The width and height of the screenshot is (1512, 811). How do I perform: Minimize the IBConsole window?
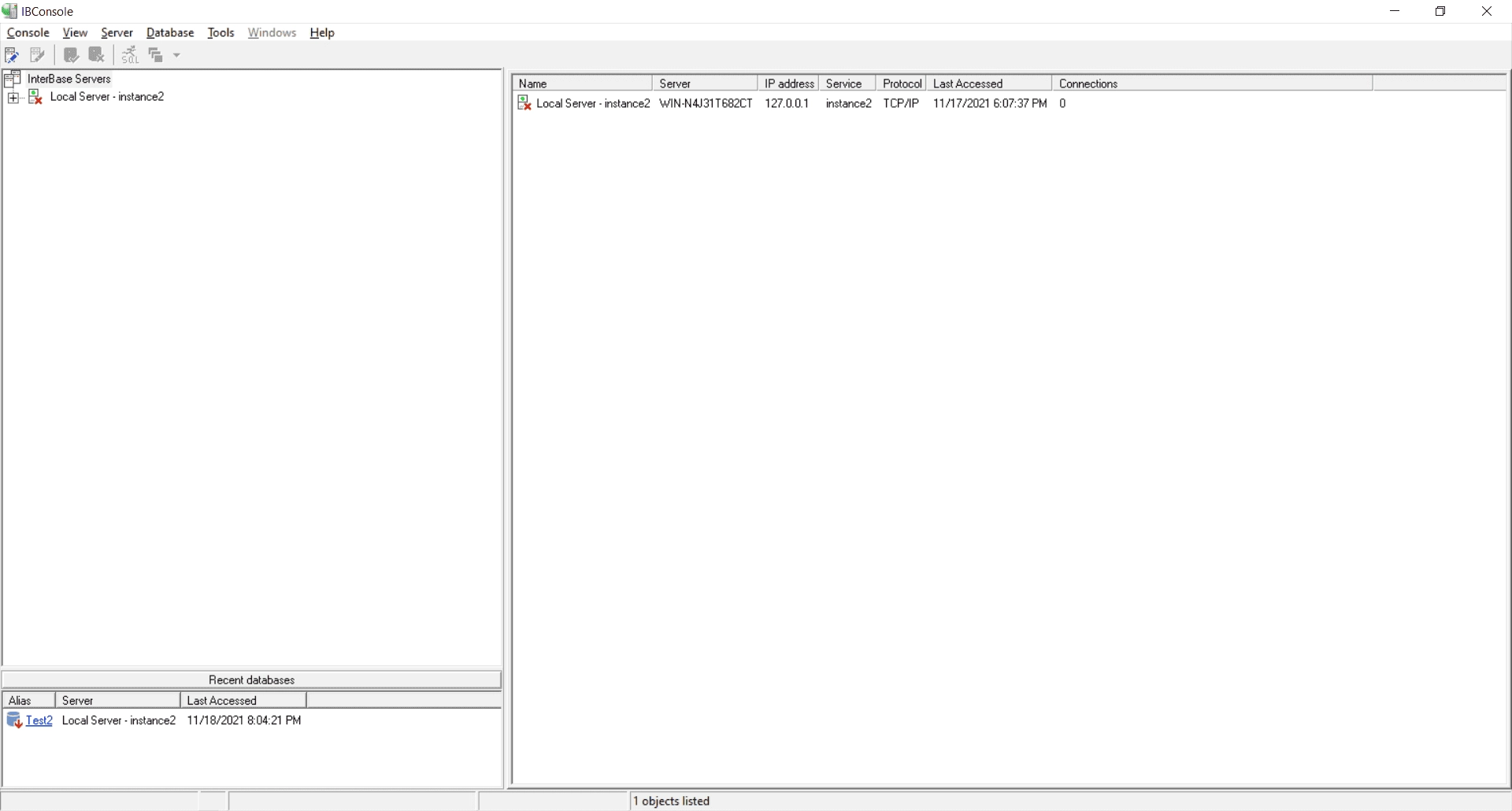pyautogui.click(x=1395, y=11)
